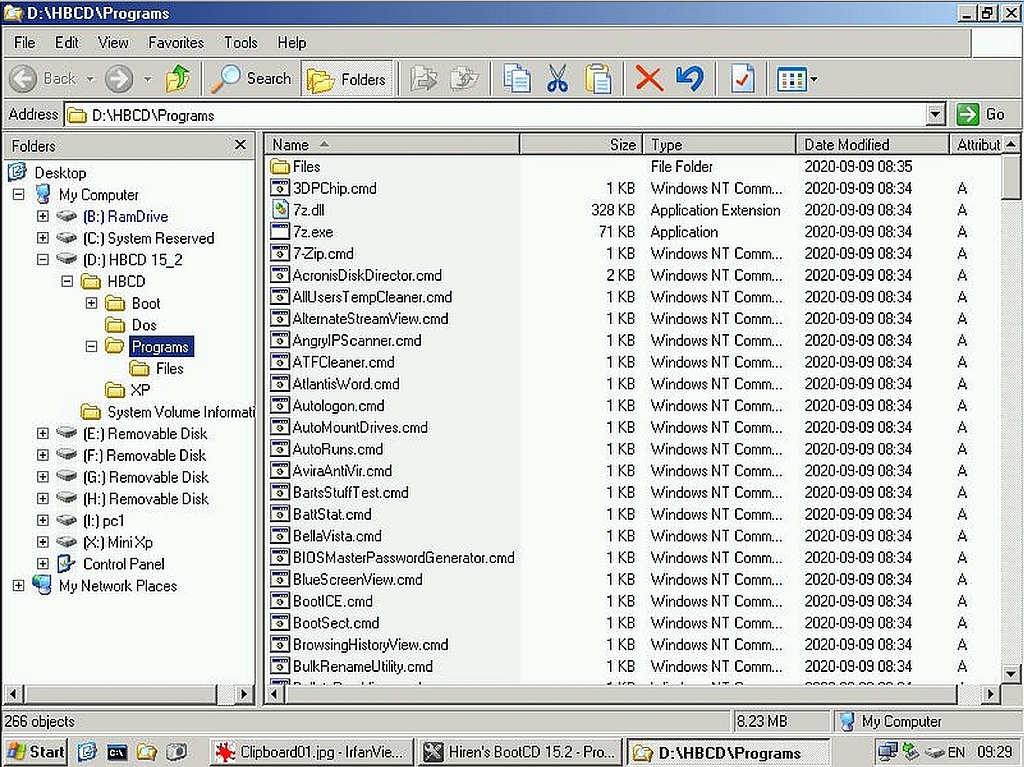Open the Views dropdown button

pos(797,80)
